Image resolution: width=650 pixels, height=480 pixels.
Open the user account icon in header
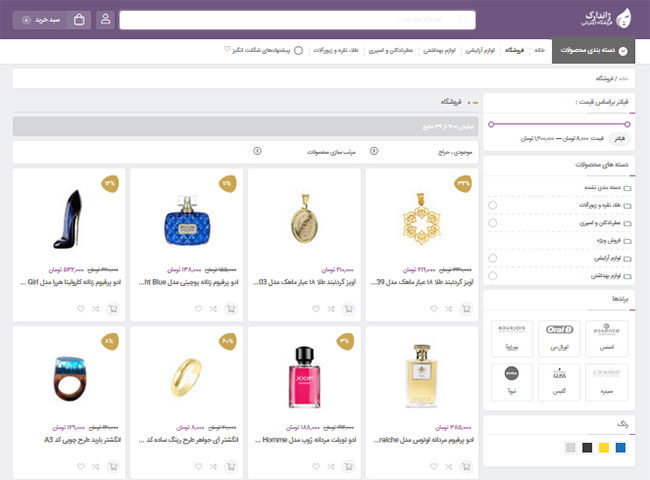[x=106, y=20]
